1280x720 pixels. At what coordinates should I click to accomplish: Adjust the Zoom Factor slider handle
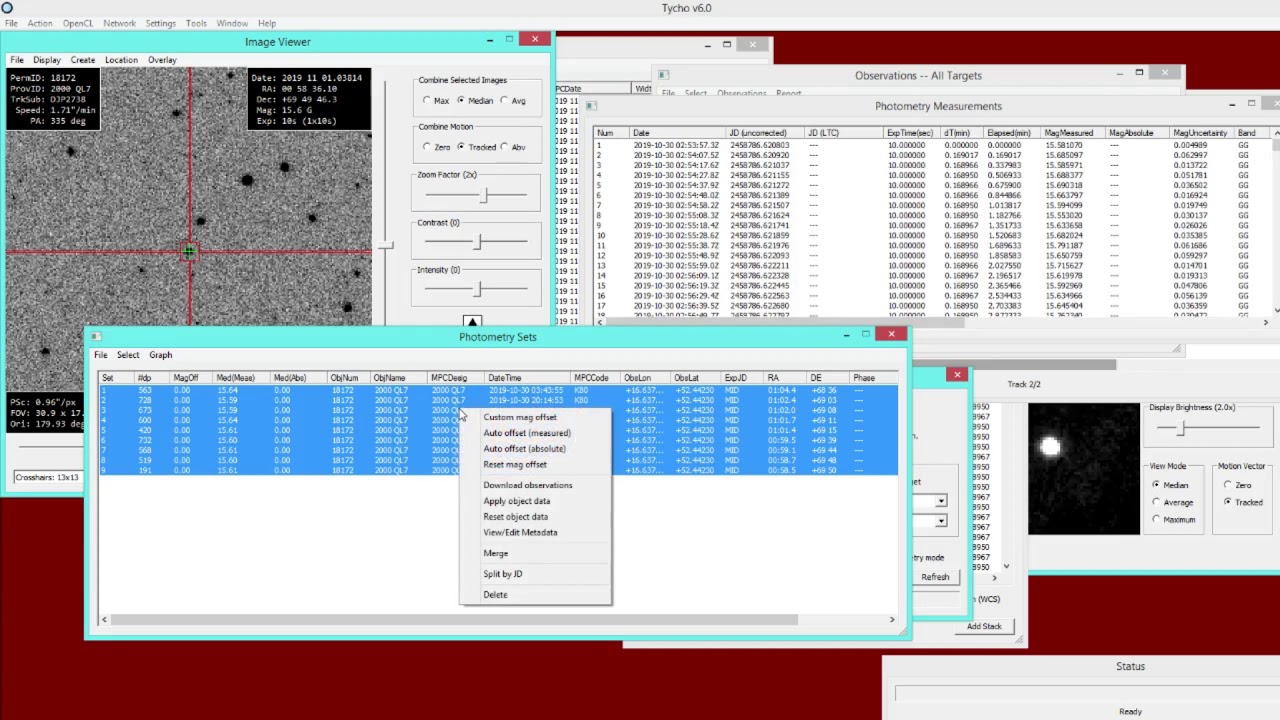[484, 195]
